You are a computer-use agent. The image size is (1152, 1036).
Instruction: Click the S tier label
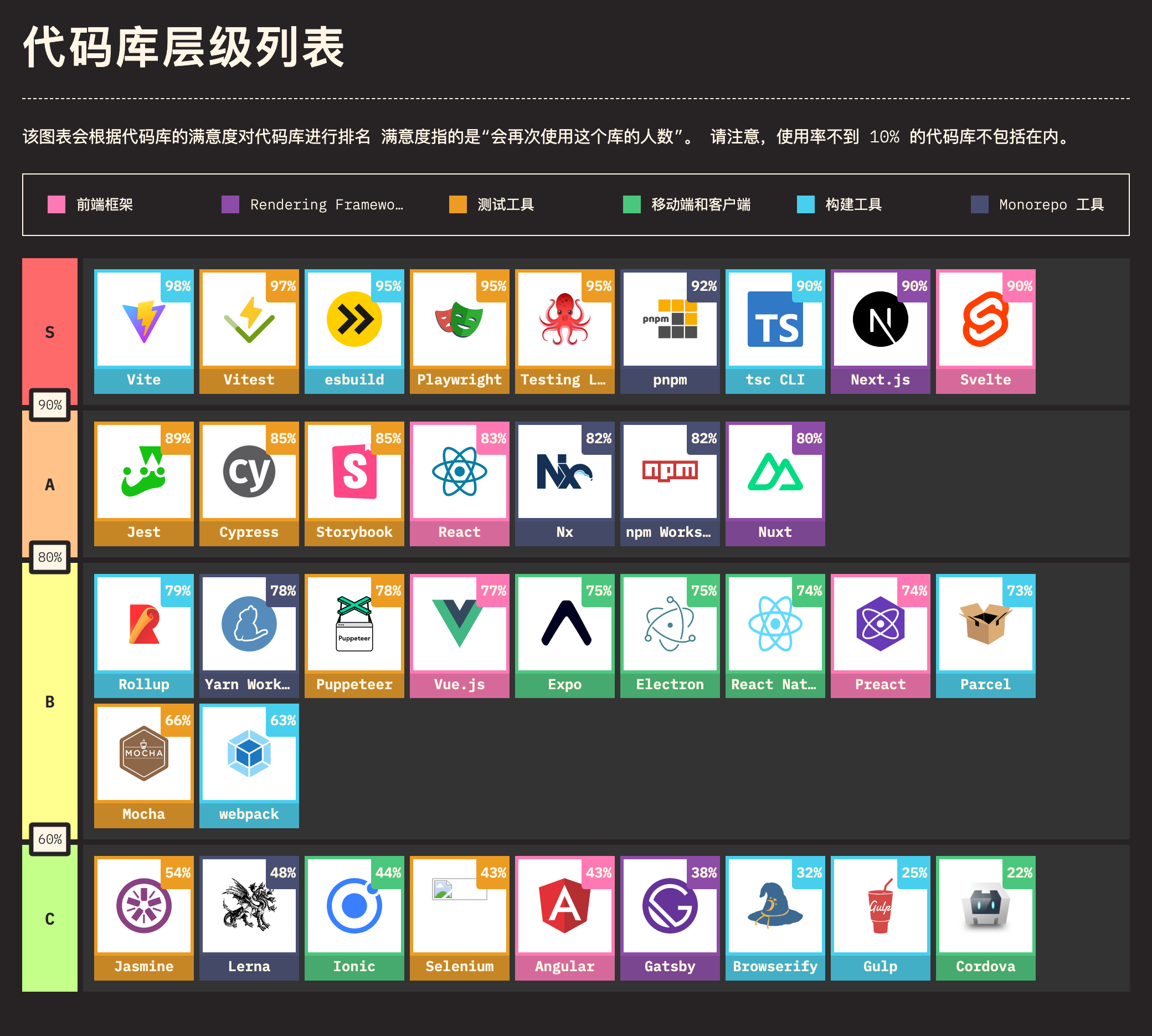click(x=49, y=332)
